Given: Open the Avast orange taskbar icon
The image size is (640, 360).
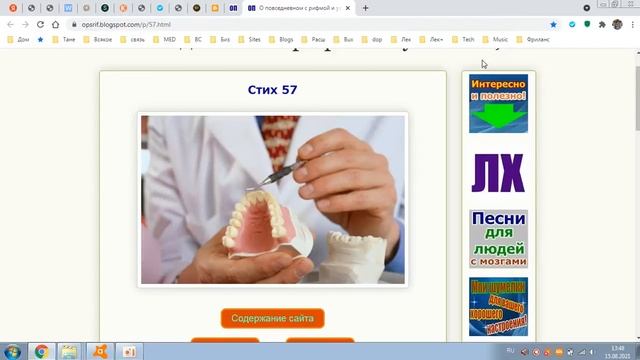Looking at the screenshot, I should 100,351.
